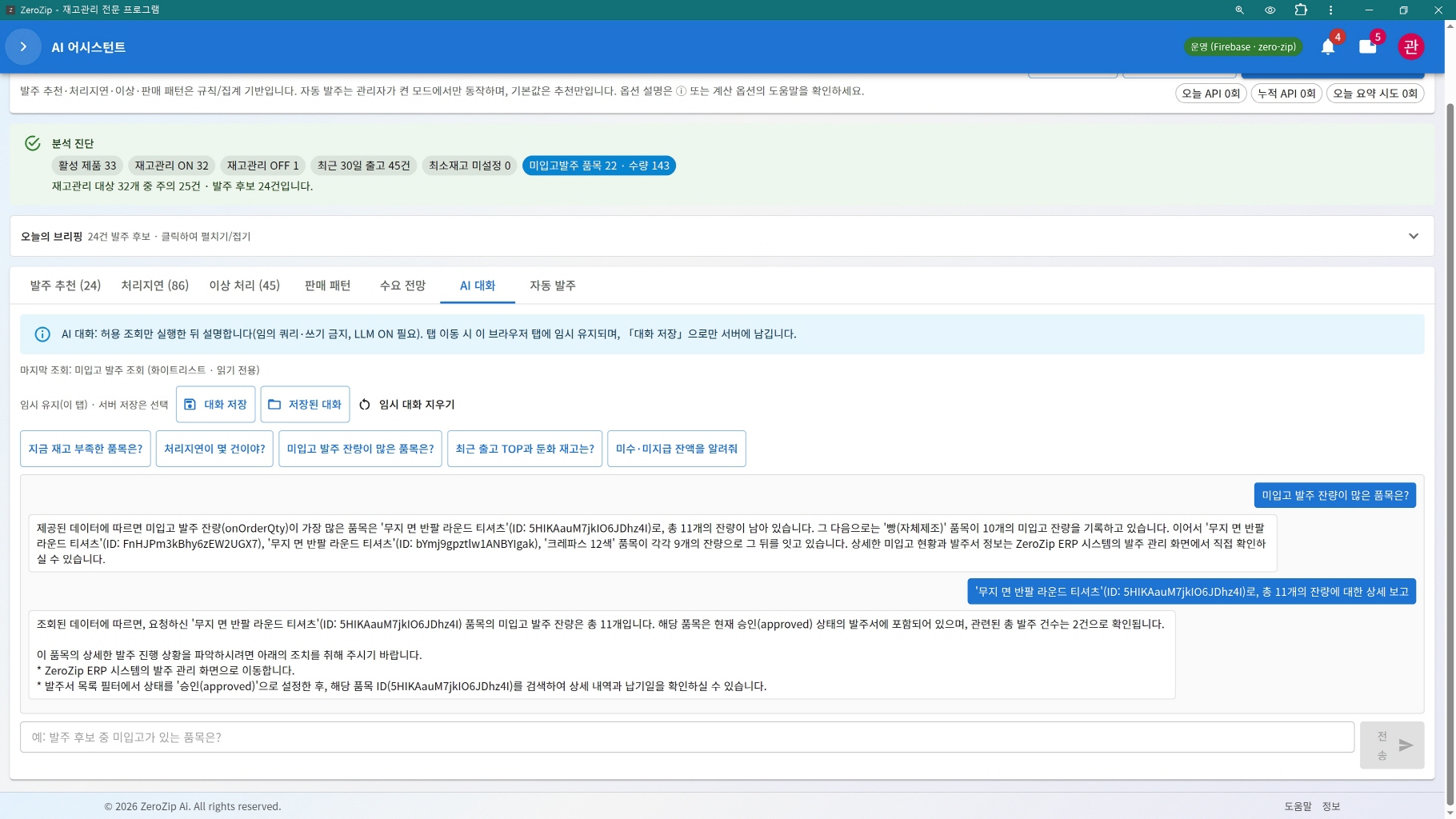
Task: Open the three-dot menu in title bar
Action: (x=1330, y=10)
